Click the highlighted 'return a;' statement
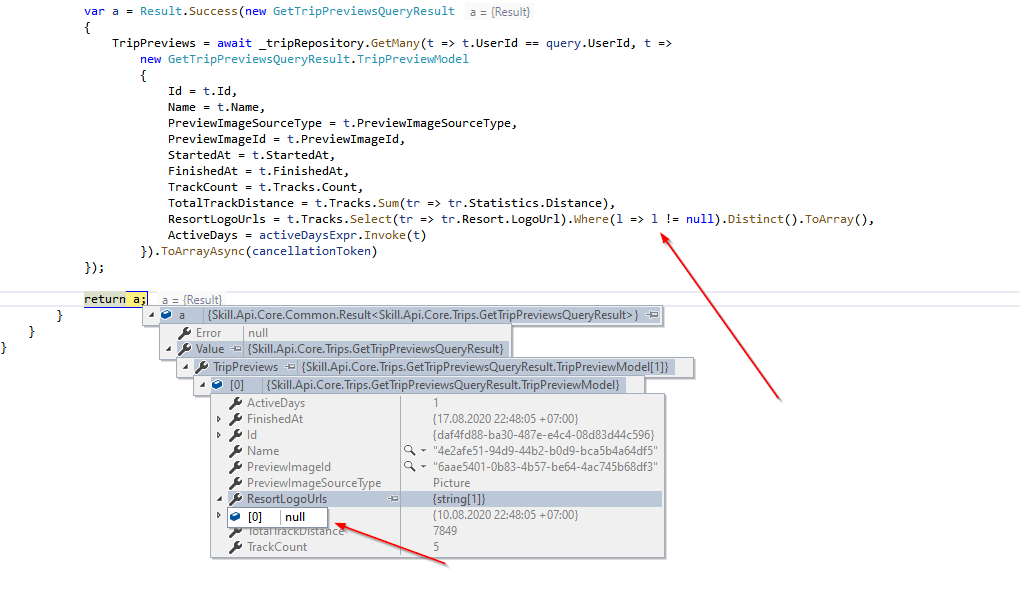The height and width of the screenshot is (607, 1020). click(113, 298)
